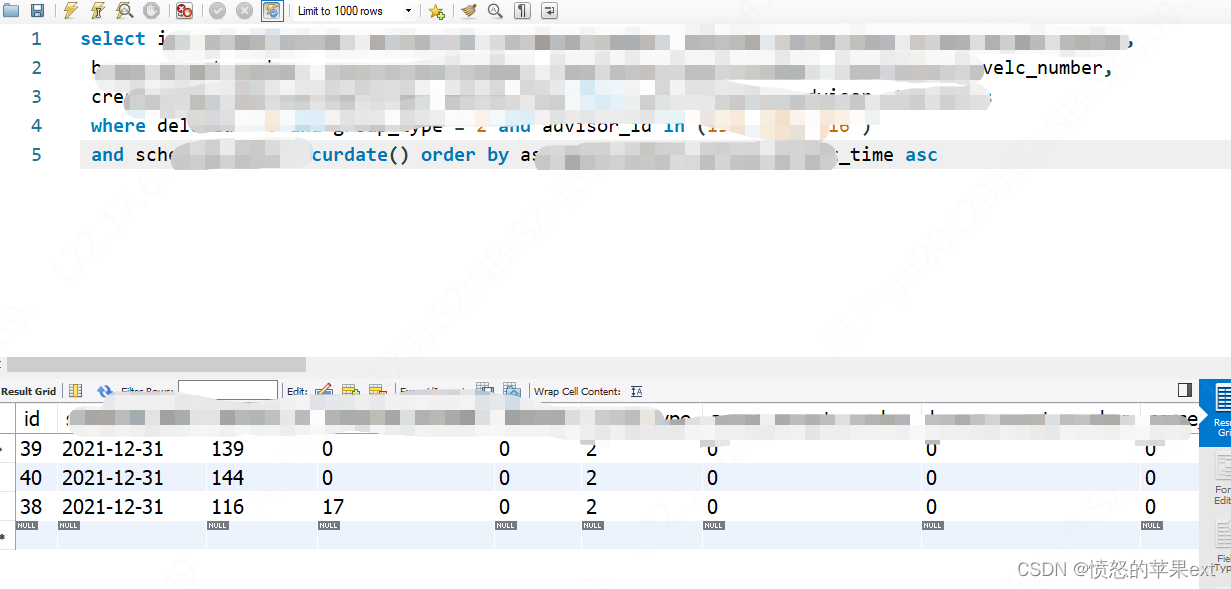This screenshot has height=589, width=1231.
Task: Run Explain plan for current statement
Action: coord(125,11)
